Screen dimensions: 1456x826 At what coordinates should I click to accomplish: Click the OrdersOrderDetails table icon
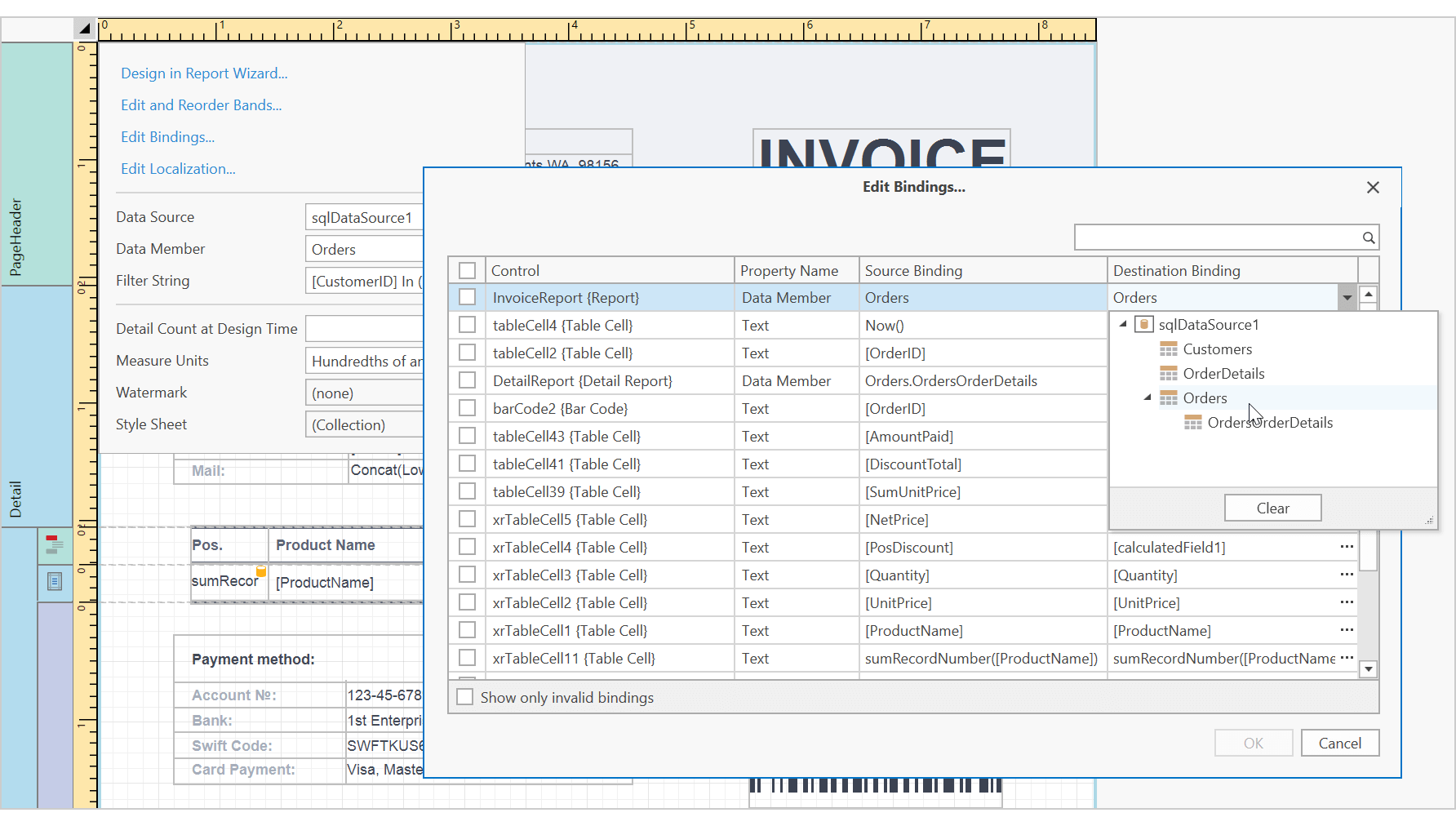click(x=1192, y=422)
